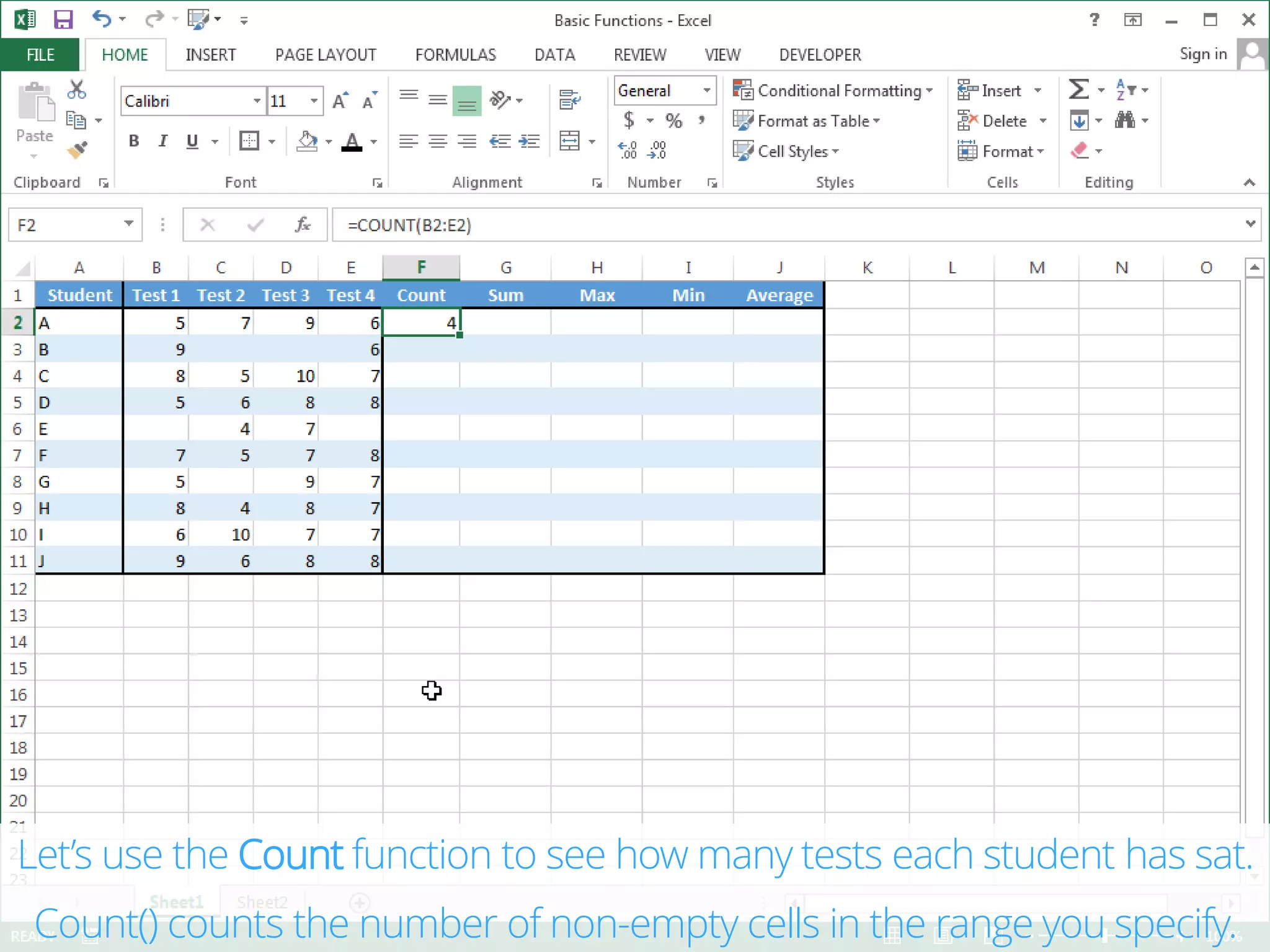Toggle Center alignment
This screenshot has height=952, width=1270.
click(438, 142)
